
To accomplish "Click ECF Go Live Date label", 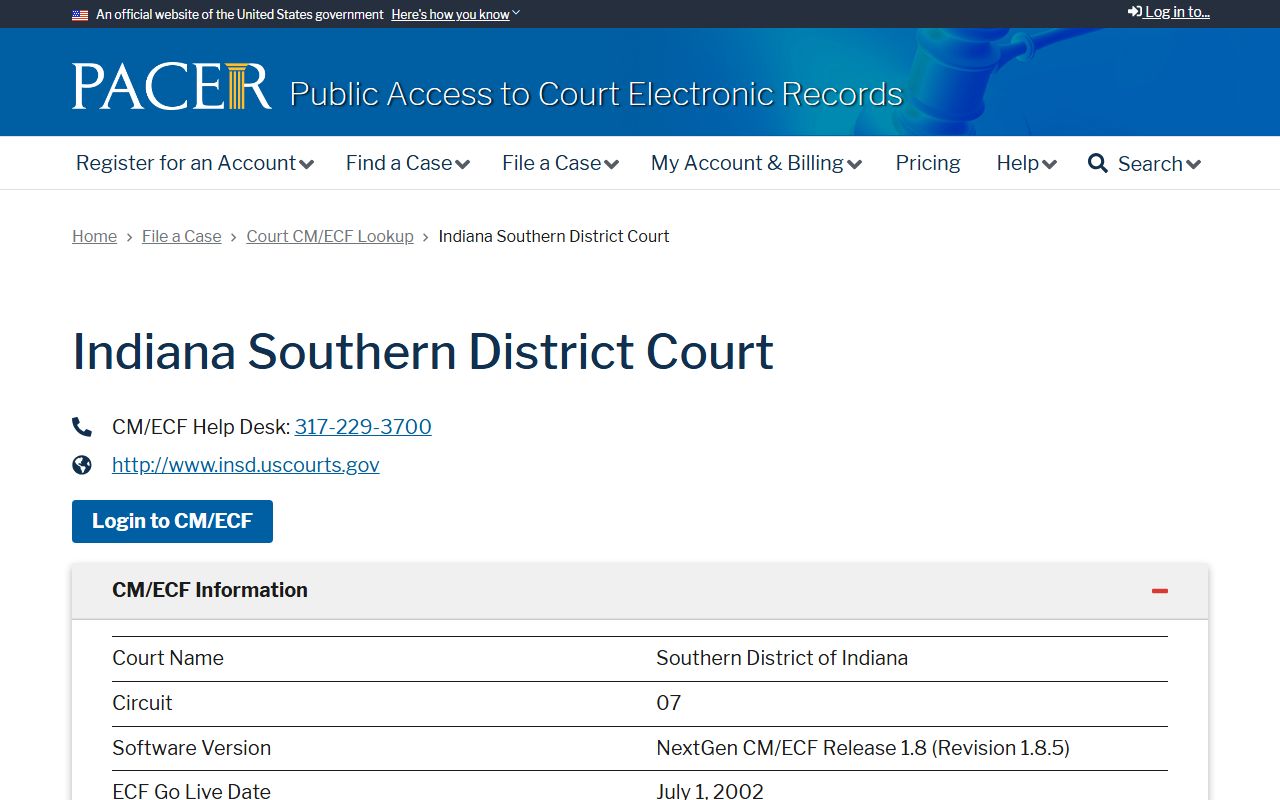I will 191,791.
